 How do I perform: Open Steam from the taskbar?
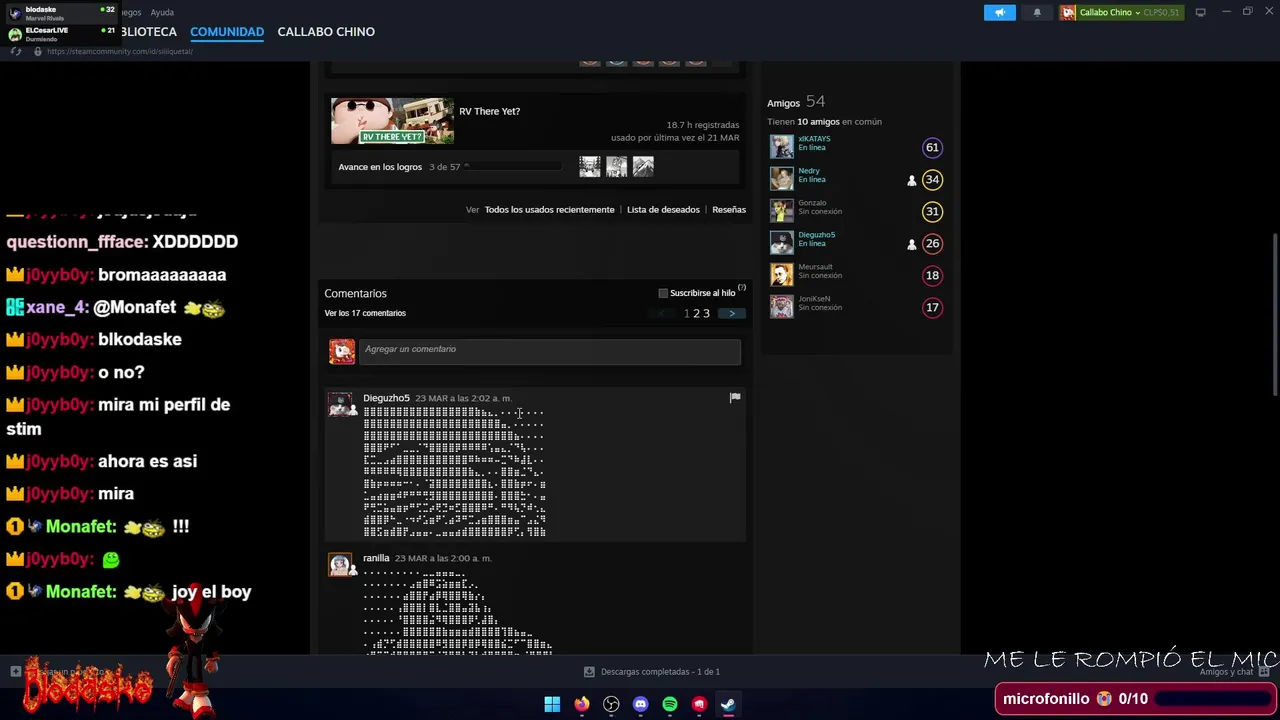click(x=728, y=704)
